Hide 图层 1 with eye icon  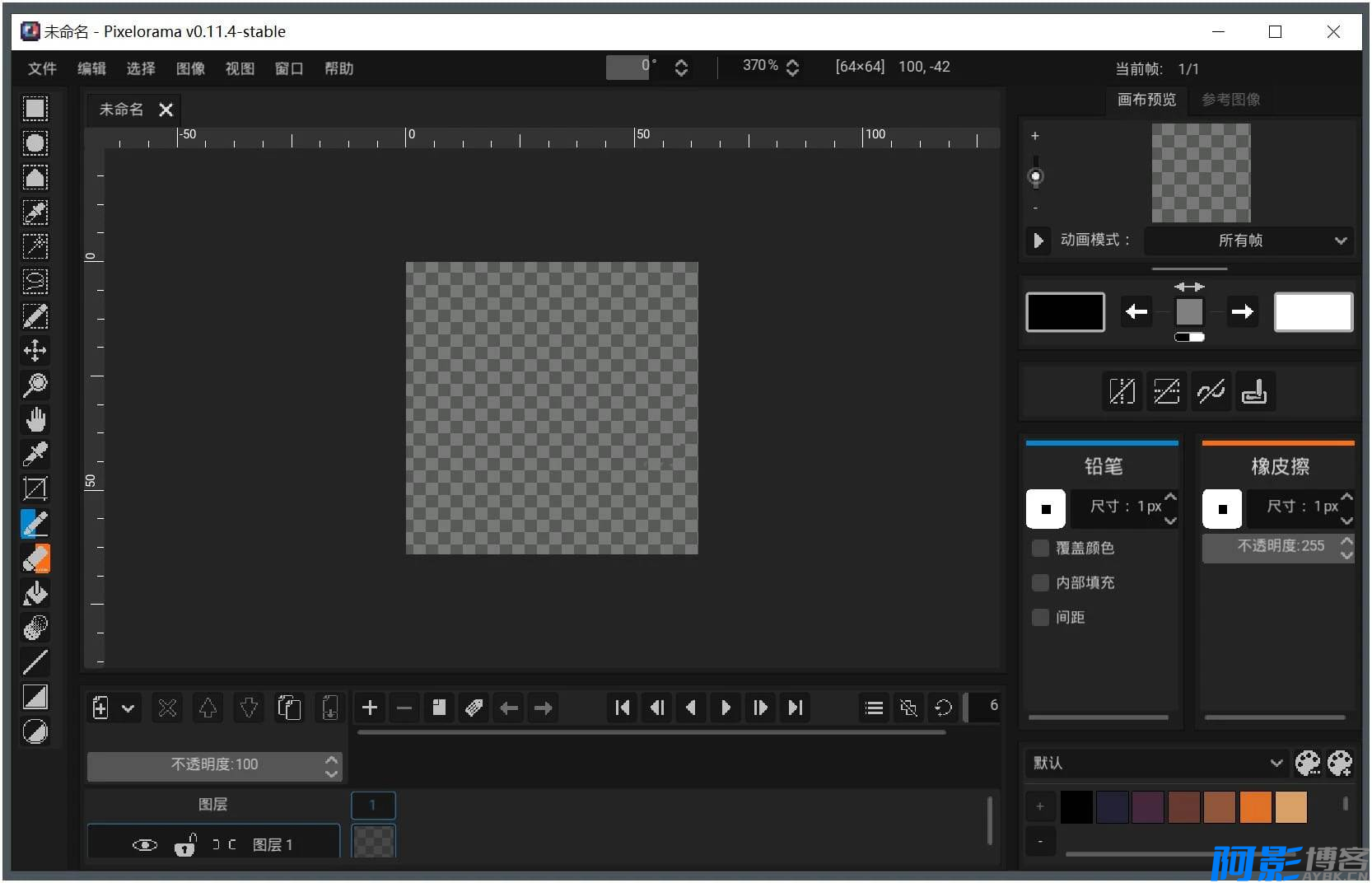click(145, 845)
